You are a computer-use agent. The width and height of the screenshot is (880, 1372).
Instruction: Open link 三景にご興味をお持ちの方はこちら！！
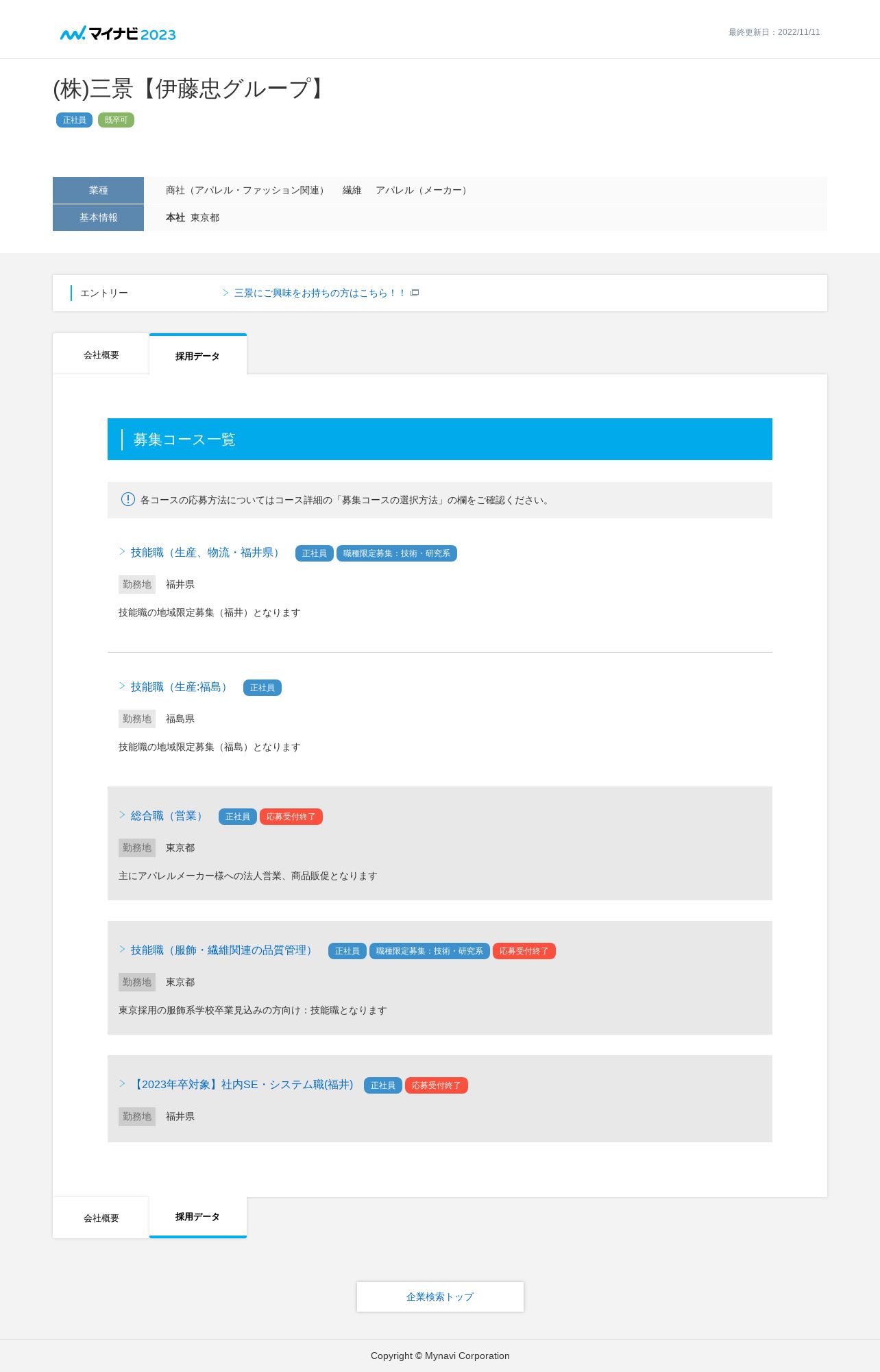pyautogui.click(x=319, y=293)
